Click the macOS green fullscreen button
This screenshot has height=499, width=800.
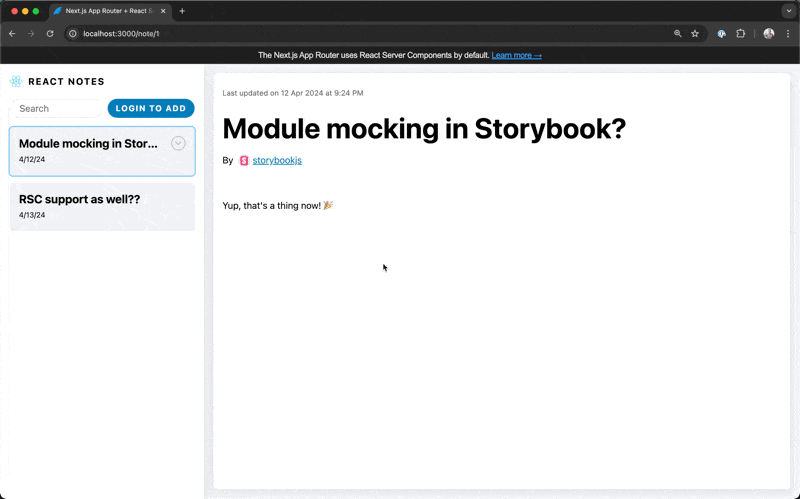click(36, 11)
